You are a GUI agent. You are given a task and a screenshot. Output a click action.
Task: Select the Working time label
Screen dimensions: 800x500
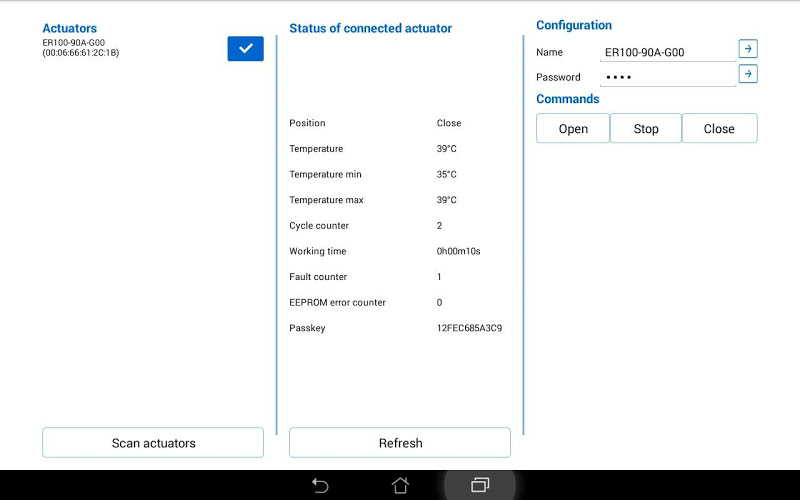point(317,251)
